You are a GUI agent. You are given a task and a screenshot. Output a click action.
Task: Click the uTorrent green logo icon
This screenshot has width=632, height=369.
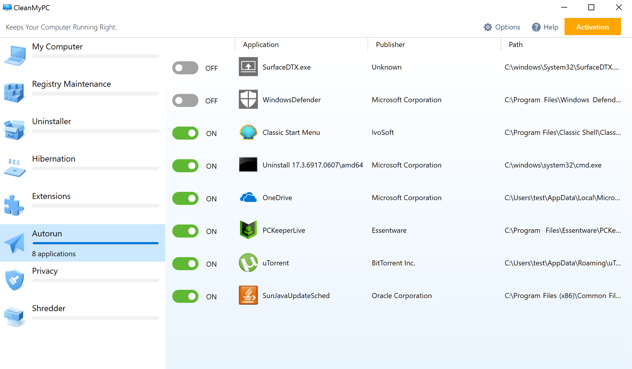(248, 263)
